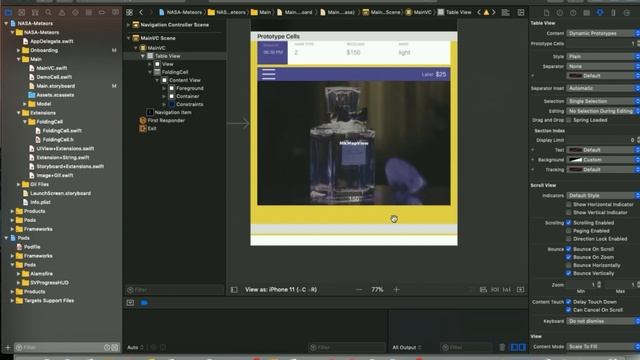Go back in editor history
Image resolution: width=640 pixels, height=360 pixels.
(x=141, y=12)
